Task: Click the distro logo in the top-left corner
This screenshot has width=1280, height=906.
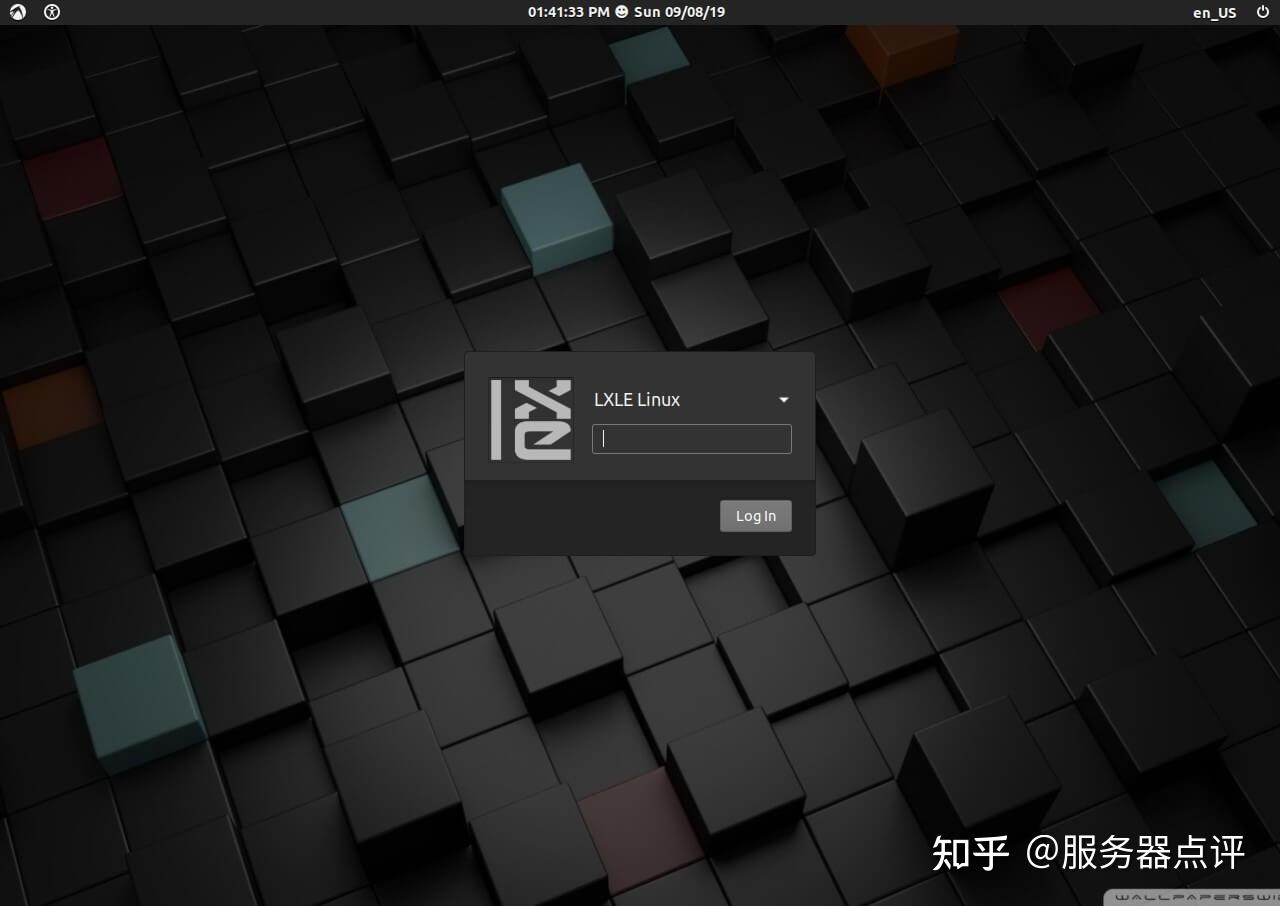Action: tap(17, 12)
